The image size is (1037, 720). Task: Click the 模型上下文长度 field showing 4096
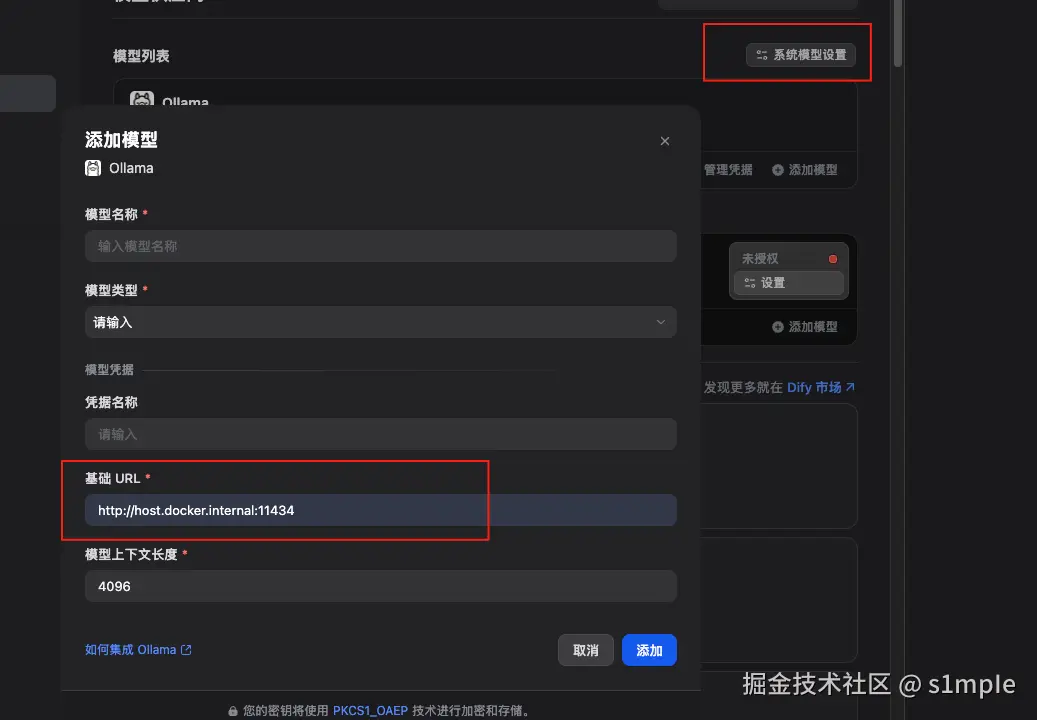pyautogui.click(x=380, y=586)
